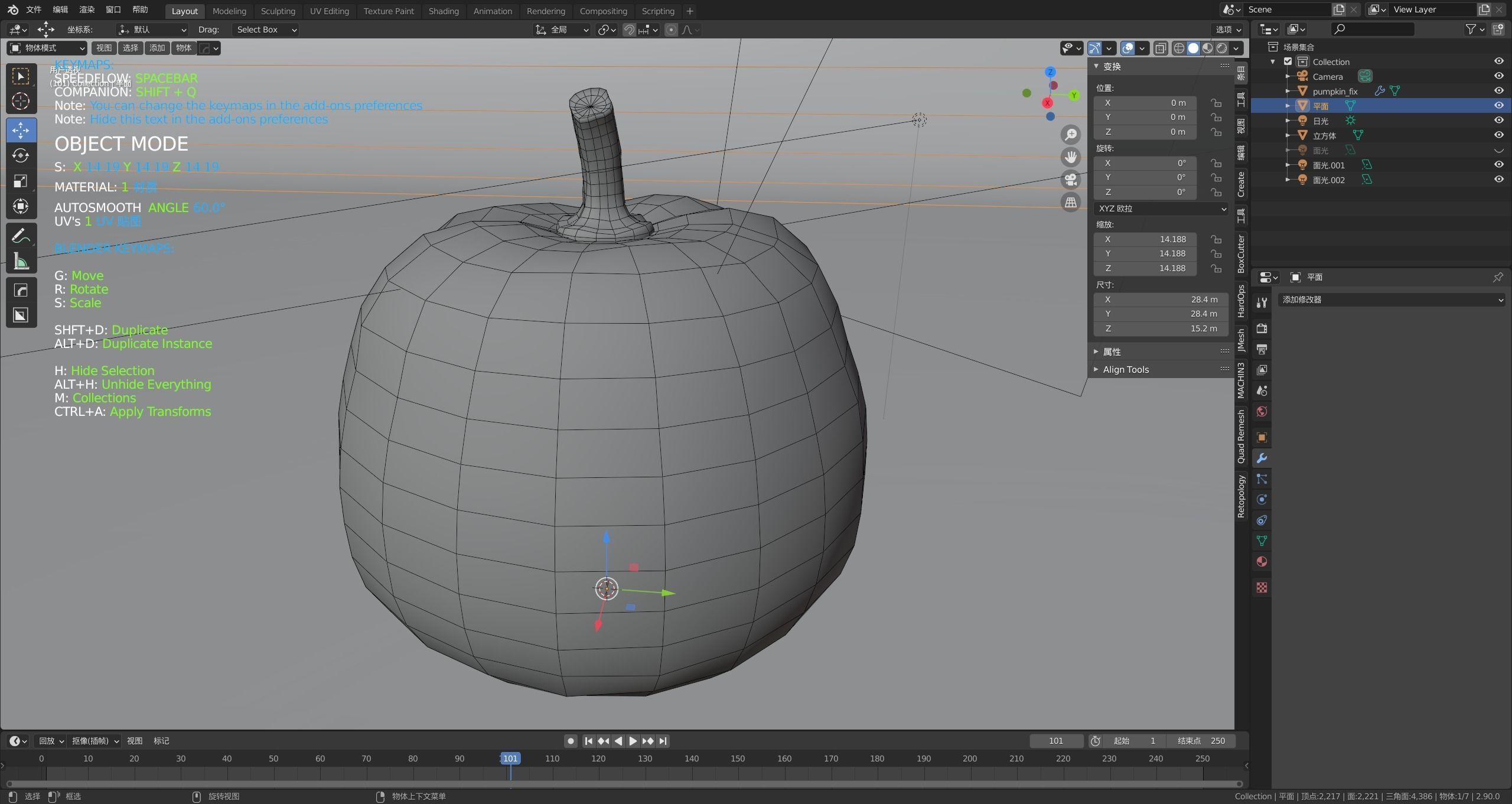Click the 结束点 250 end frame field
Viewport: 1512px width, 804px height.
[1201, 741]
